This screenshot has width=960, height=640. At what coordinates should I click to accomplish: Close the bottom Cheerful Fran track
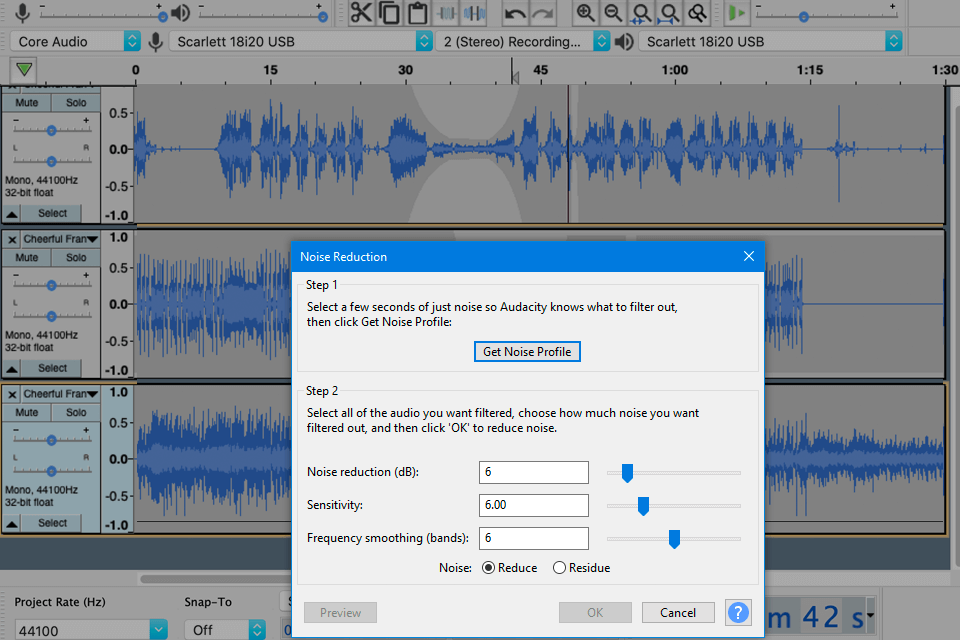(x=12, y=394)
